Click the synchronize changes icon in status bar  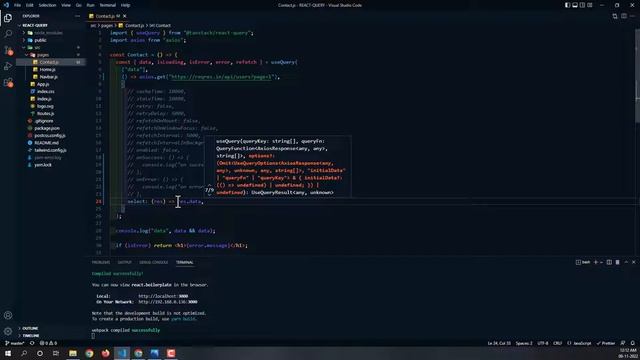click(x=32, y=343)
